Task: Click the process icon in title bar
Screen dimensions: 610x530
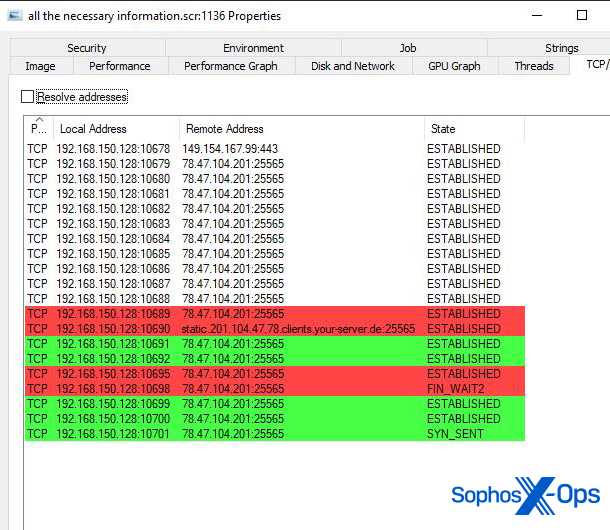Action: 15,16
